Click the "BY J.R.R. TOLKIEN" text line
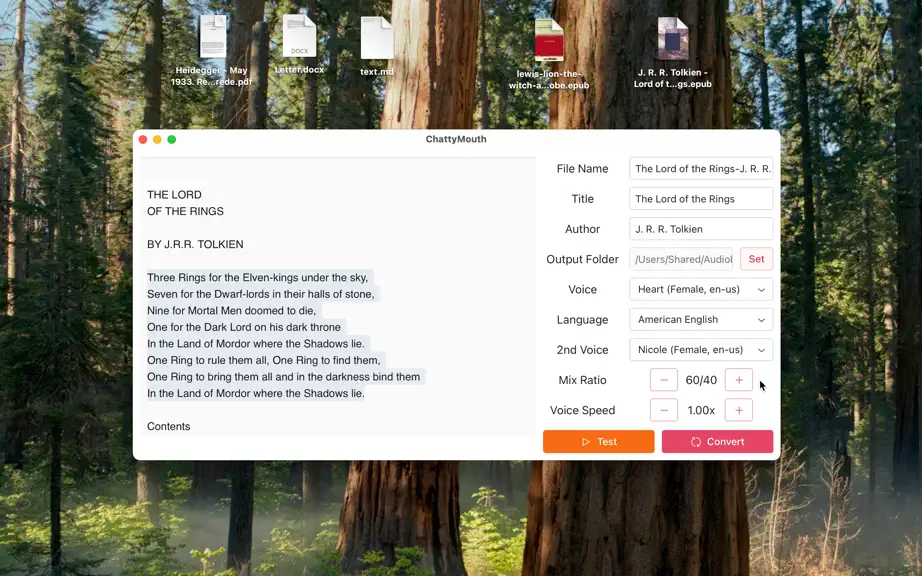This screenshot has height=576, width=922. coord(195,245)
